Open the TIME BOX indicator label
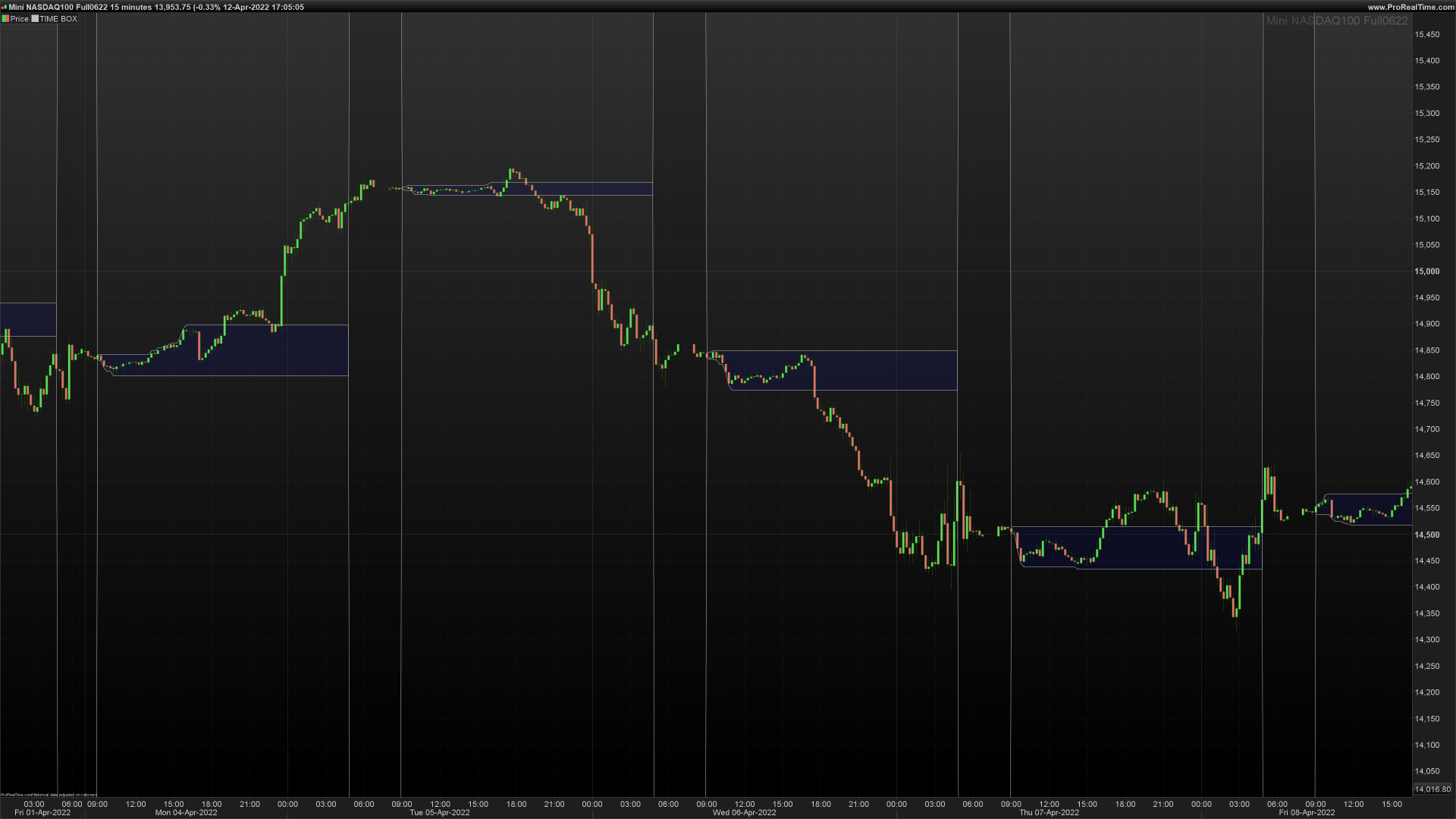The width and height of the screenshot is (1456, 819). pyautogui.click(x=58, y=19)
